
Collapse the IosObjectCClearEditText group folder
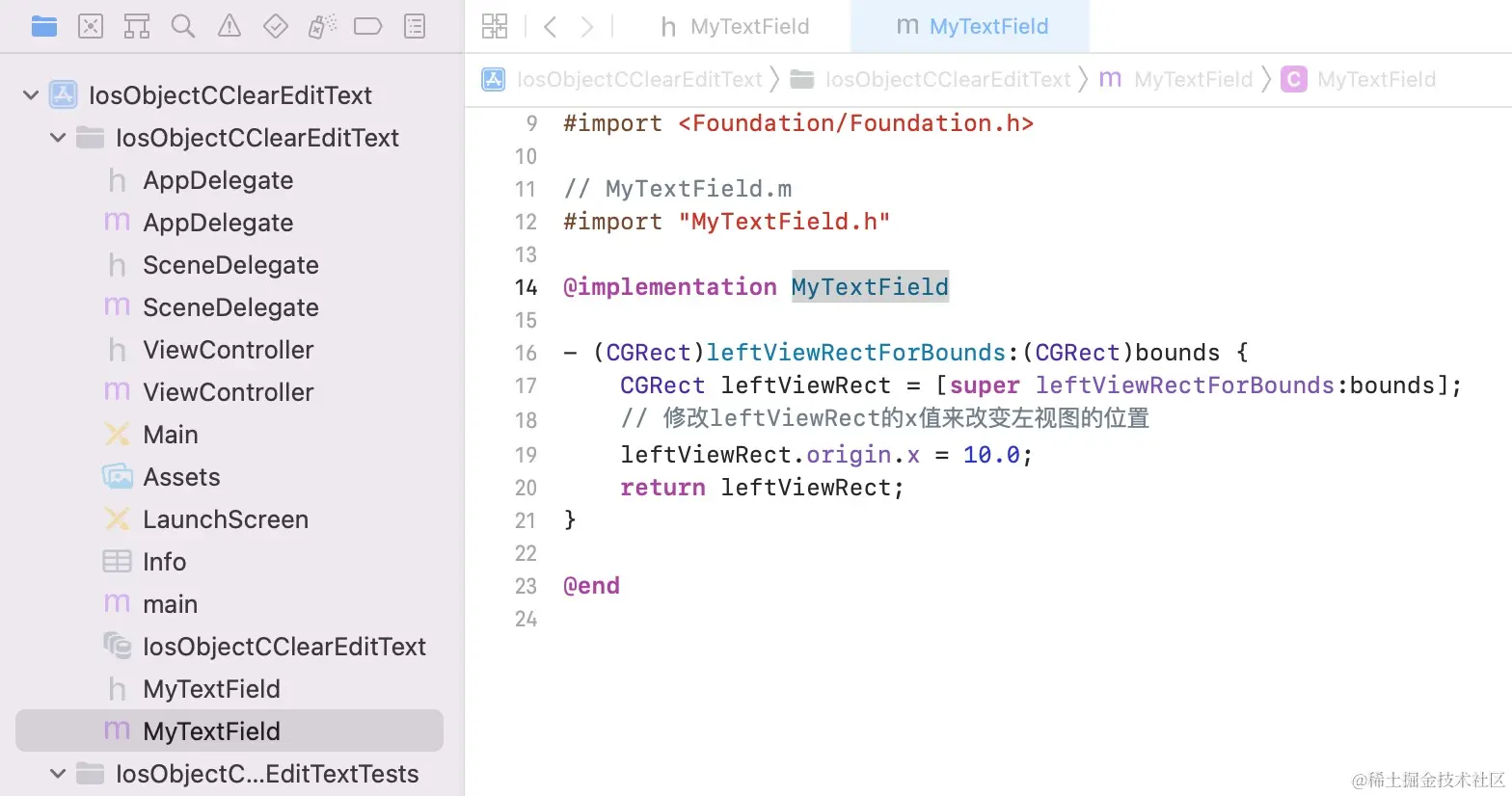(x=58, y=138)
